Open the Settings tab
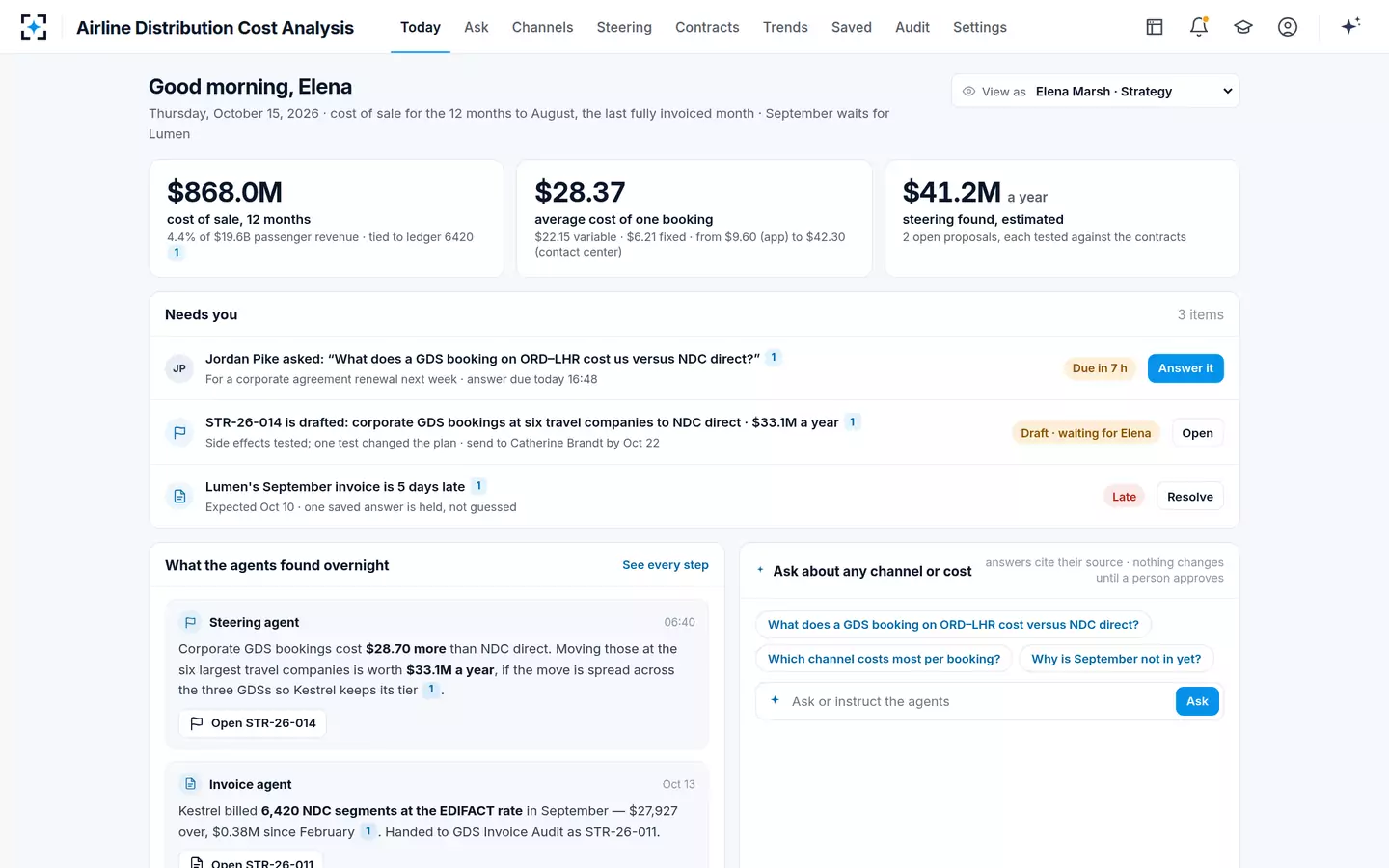 980,27
